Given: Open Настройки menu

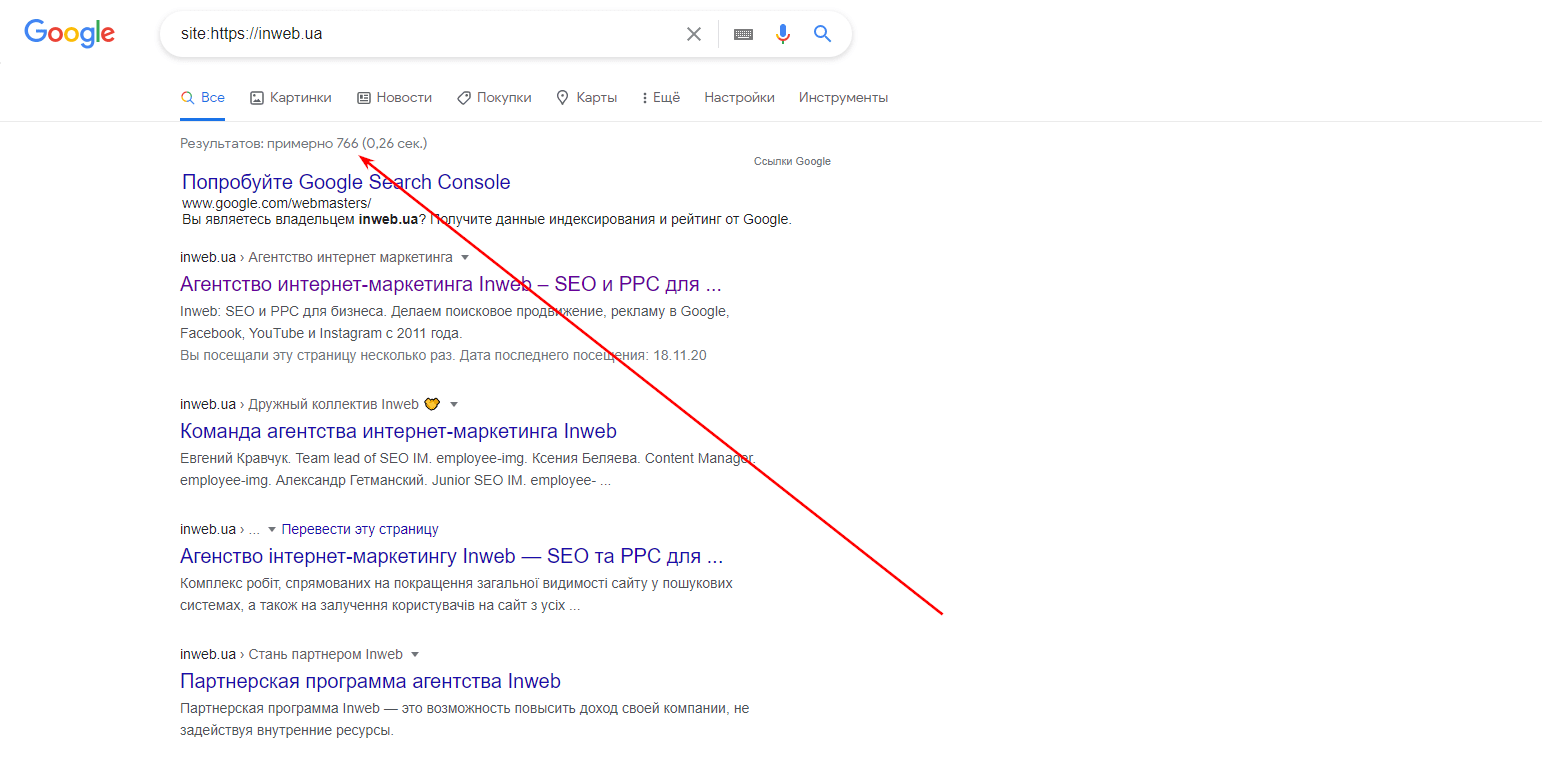Looking at the screenshot, I should (x=739, y=98).
